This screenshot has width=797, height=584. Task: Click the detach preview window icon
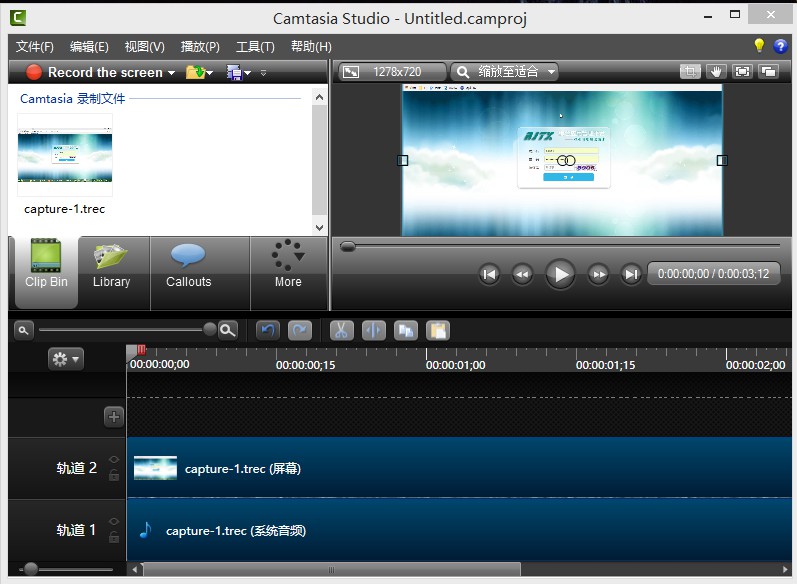pyautogui.click(x=769, y=72)
